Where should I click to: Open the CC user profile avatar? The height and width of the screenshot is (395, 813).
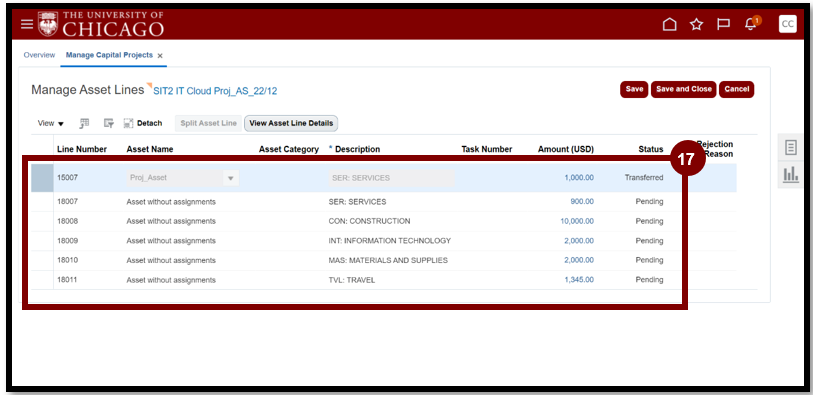pyautogui.click(x=788, y=24)
